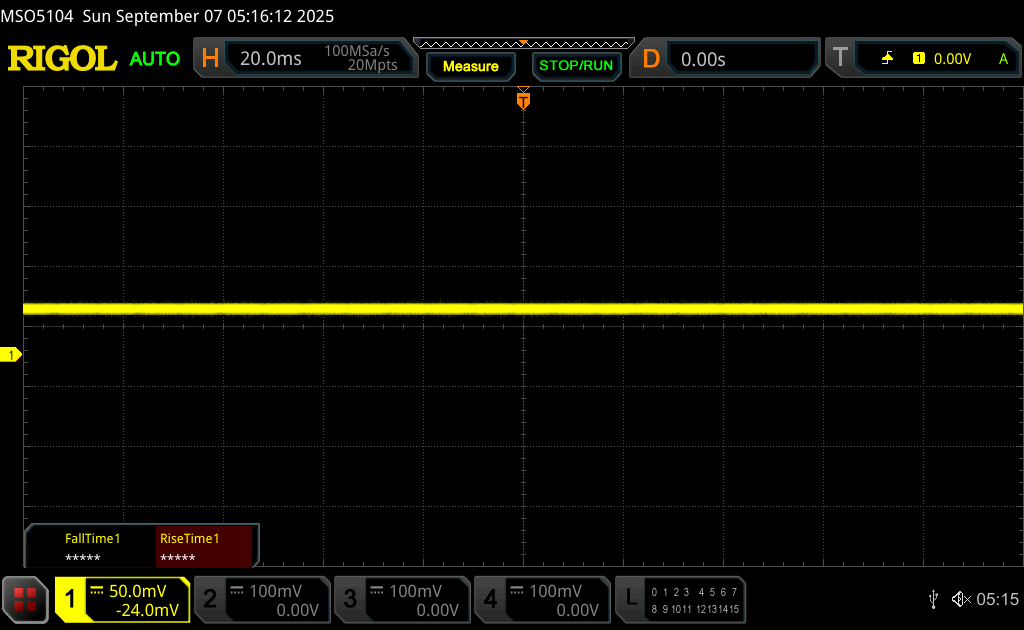The width and height of the screenshot is (1024, 630).
Task: Open the red grid function menu icon
Action: pyautogui.click(x=26, y=599)
